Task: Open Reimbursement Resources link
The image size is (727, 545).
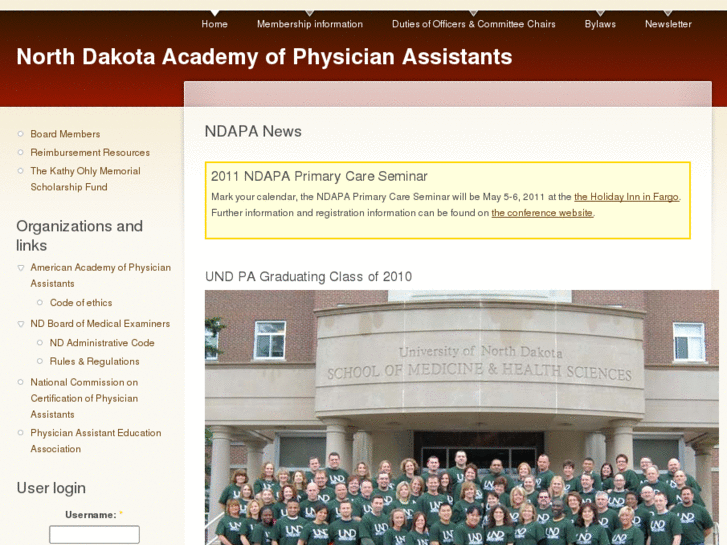Action: click(x=90, y=153)
